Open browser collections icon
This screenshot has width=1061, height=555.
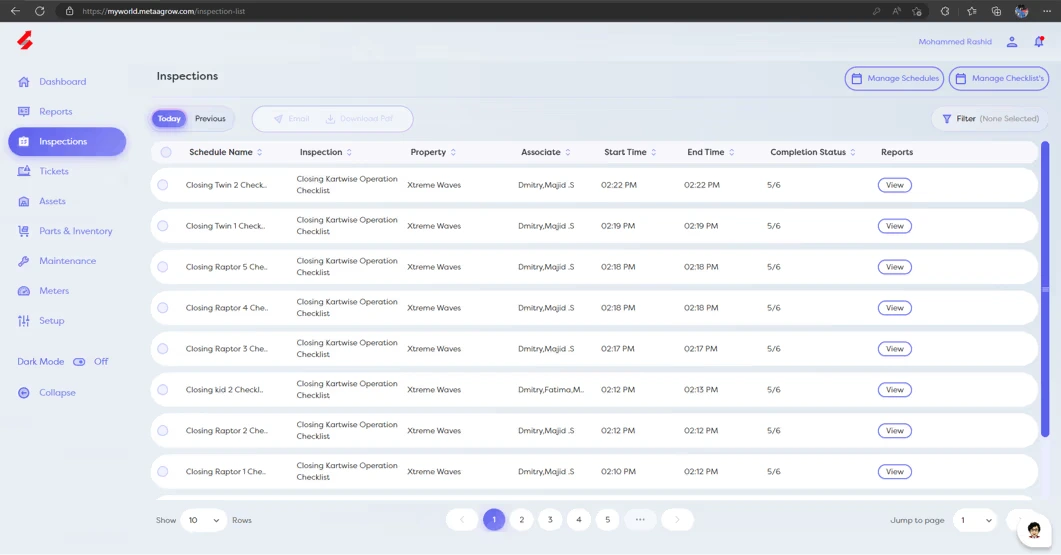coord(996,11)
